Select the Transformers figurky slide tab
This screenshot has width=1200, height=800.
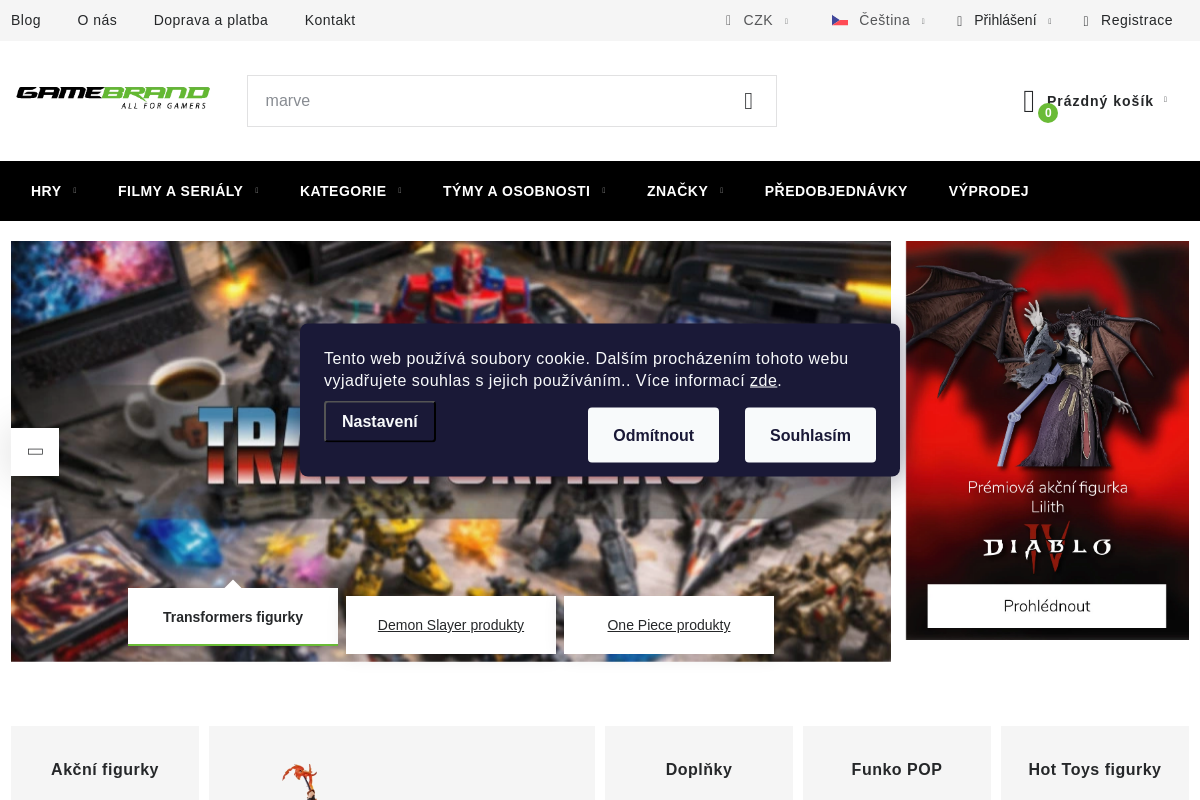pyautogui.click(x=233, y=617)
